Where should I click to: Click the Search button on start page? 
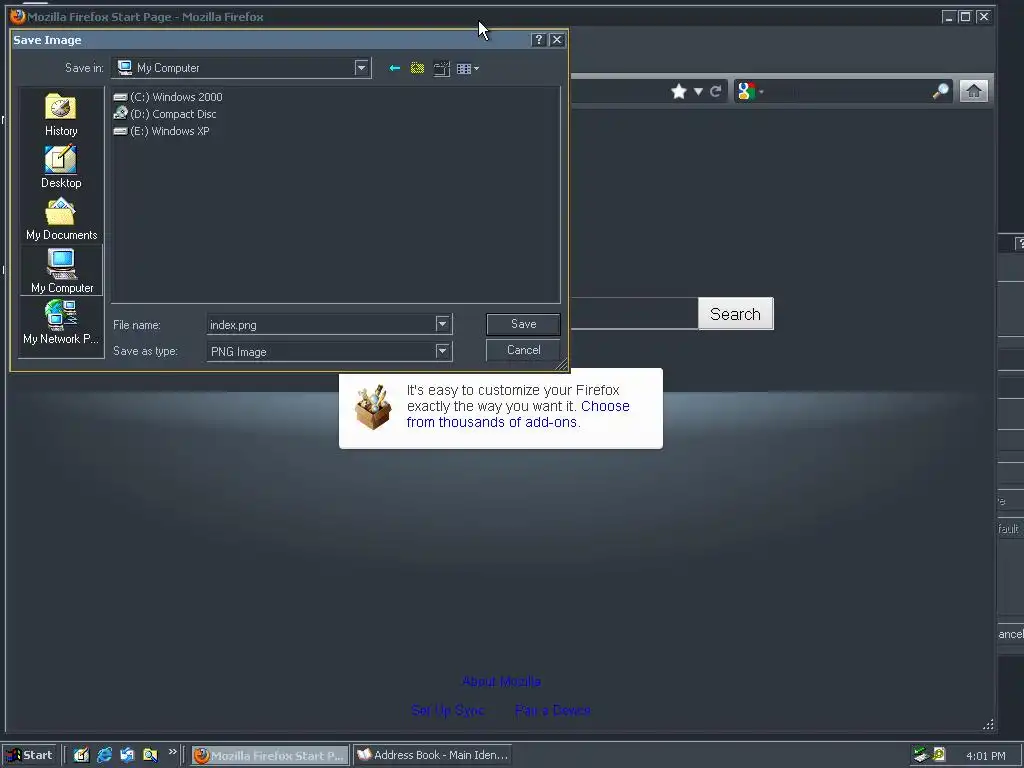[x=735, y=314]
